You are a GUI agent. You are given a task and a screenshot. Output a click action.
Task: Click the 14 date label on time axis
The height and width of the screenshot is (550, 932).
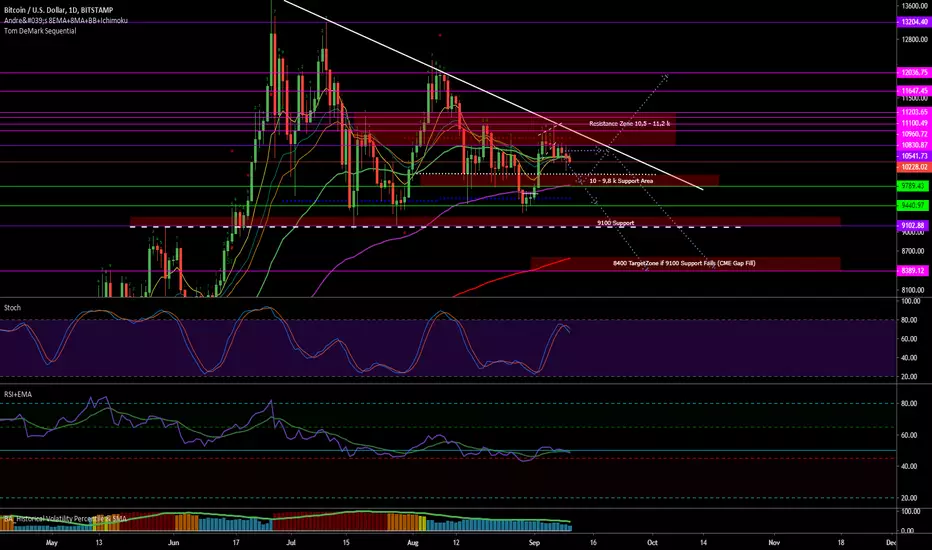[703, 542]
